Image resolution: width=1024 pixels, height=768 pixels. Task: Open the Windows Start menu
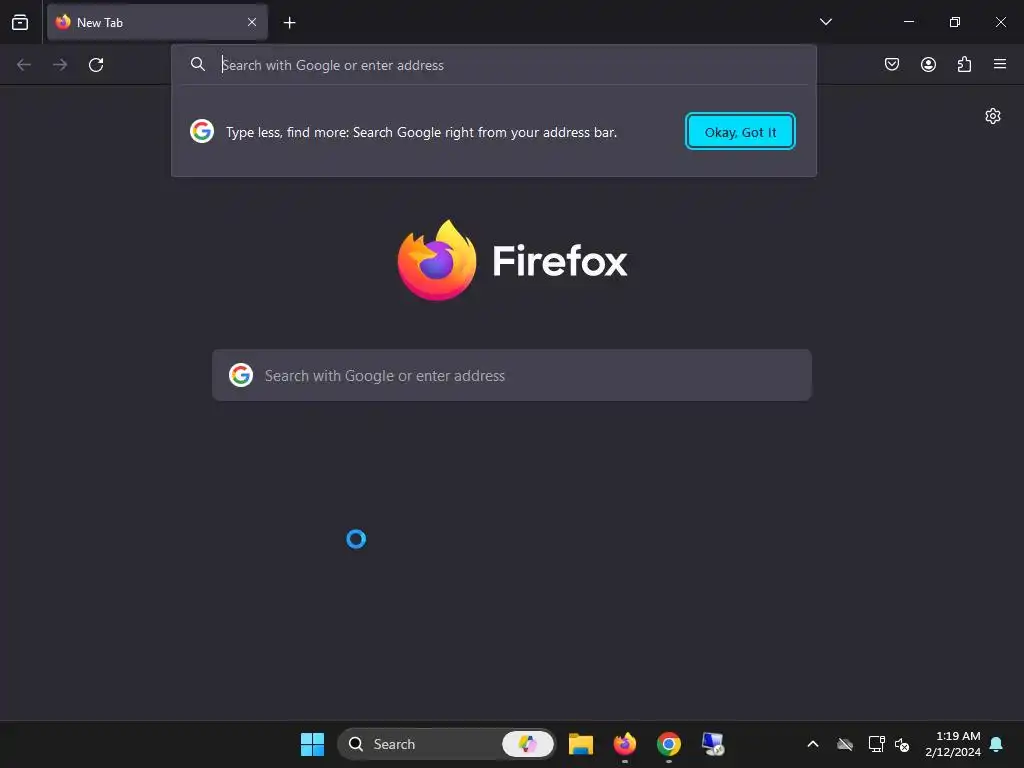pyautogui.click(x=312, y=744)
